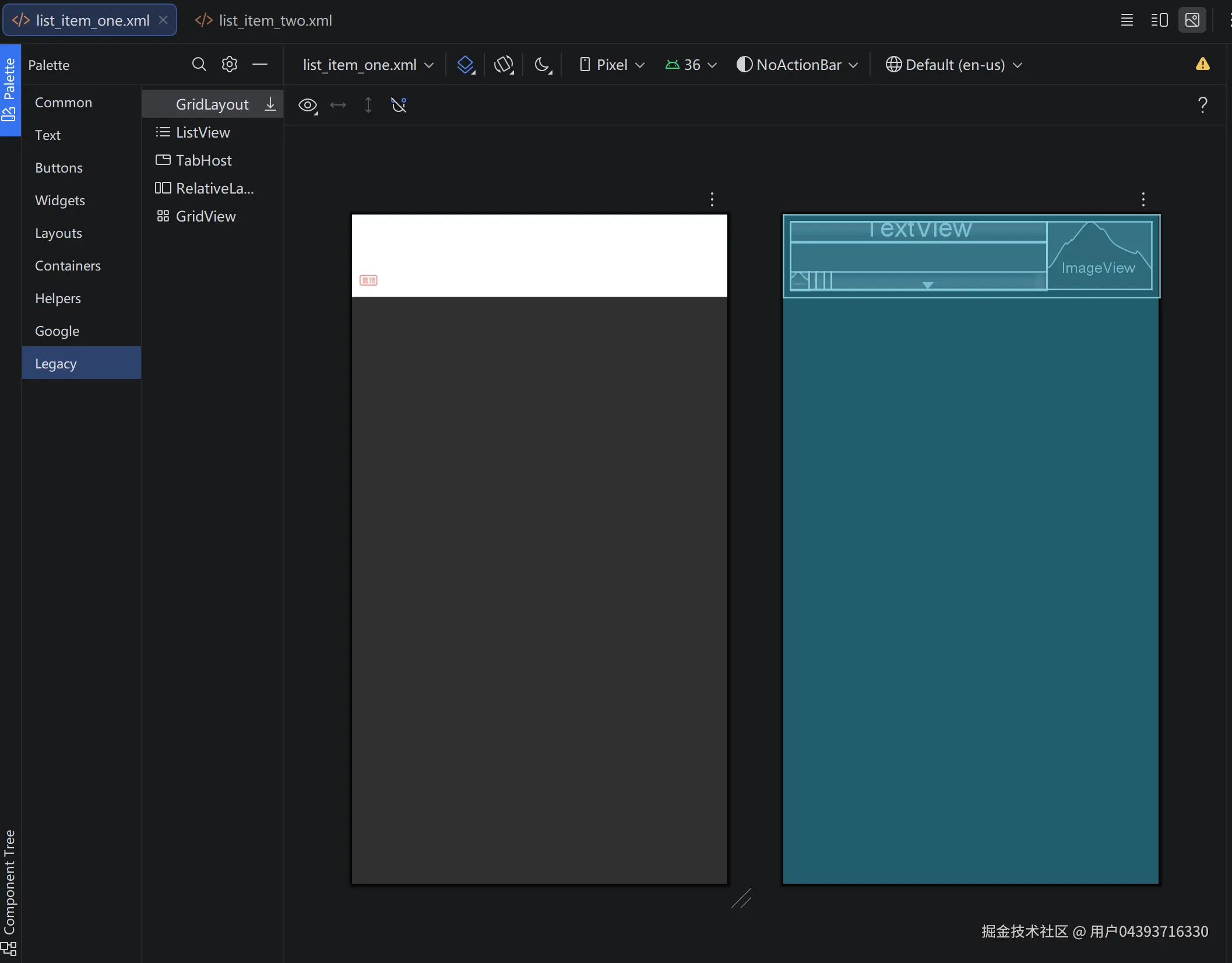Minimize the Palette panel
Image resolution: width=1232 pixels, height=963 pixels.
(x=260, y=64)
